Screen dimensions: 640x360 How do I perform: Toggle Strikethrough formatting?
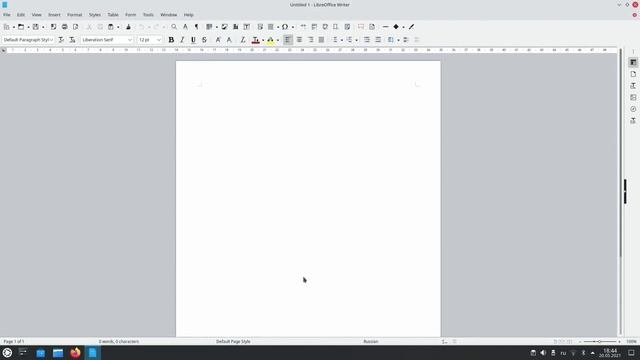204,40
